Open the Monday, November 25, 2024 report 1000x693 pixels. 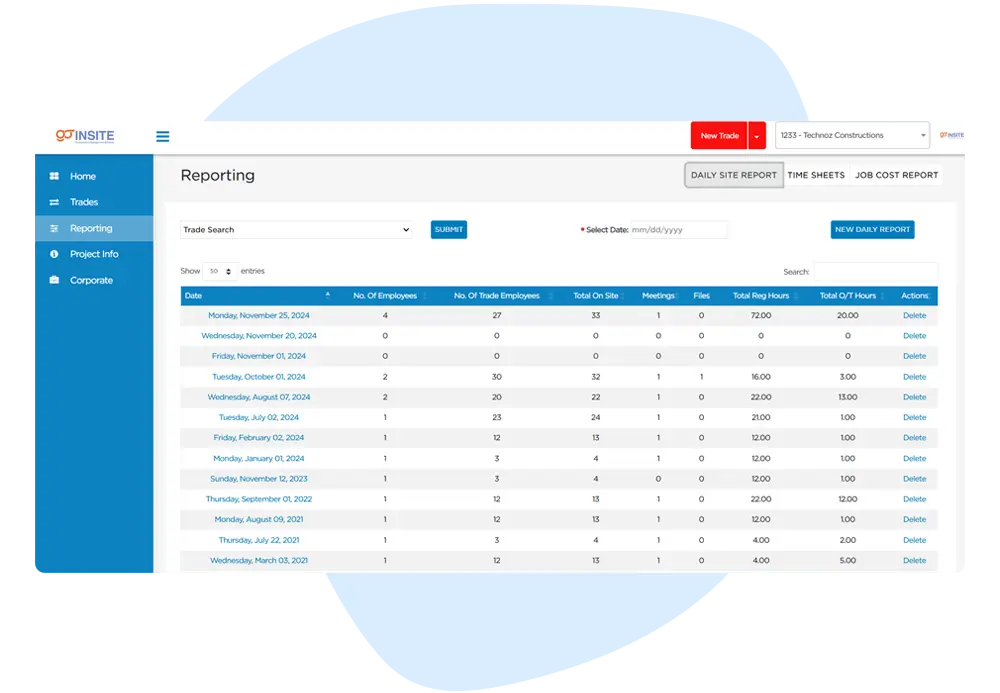pyautogui.click(x=259, y=316)
